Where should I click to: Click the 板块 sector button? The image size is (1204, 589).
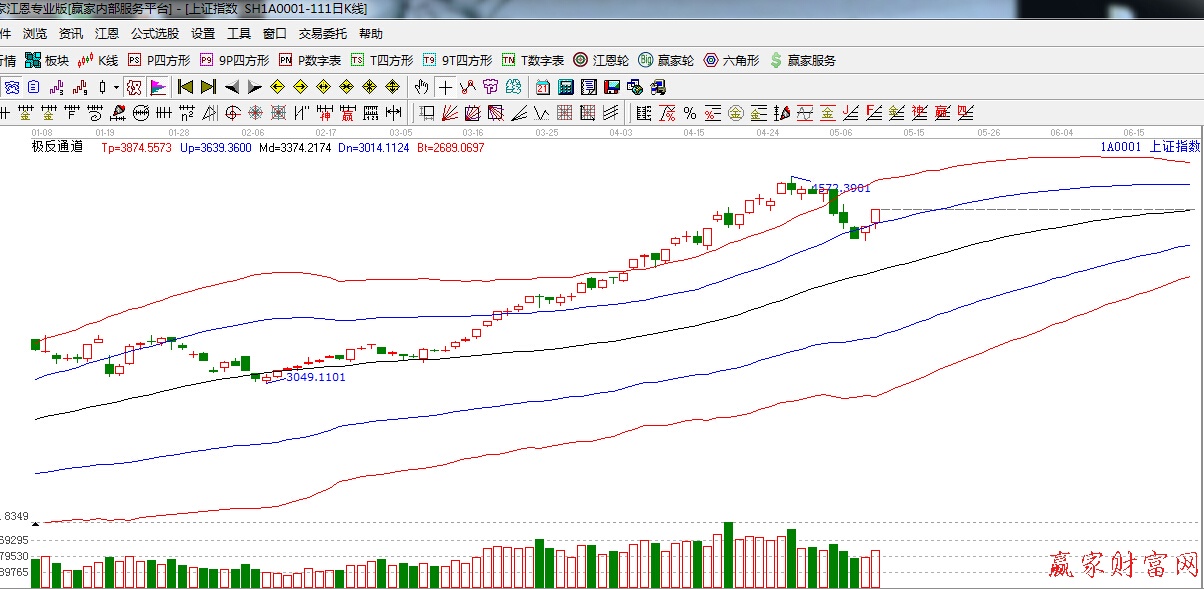click(49, 61)
